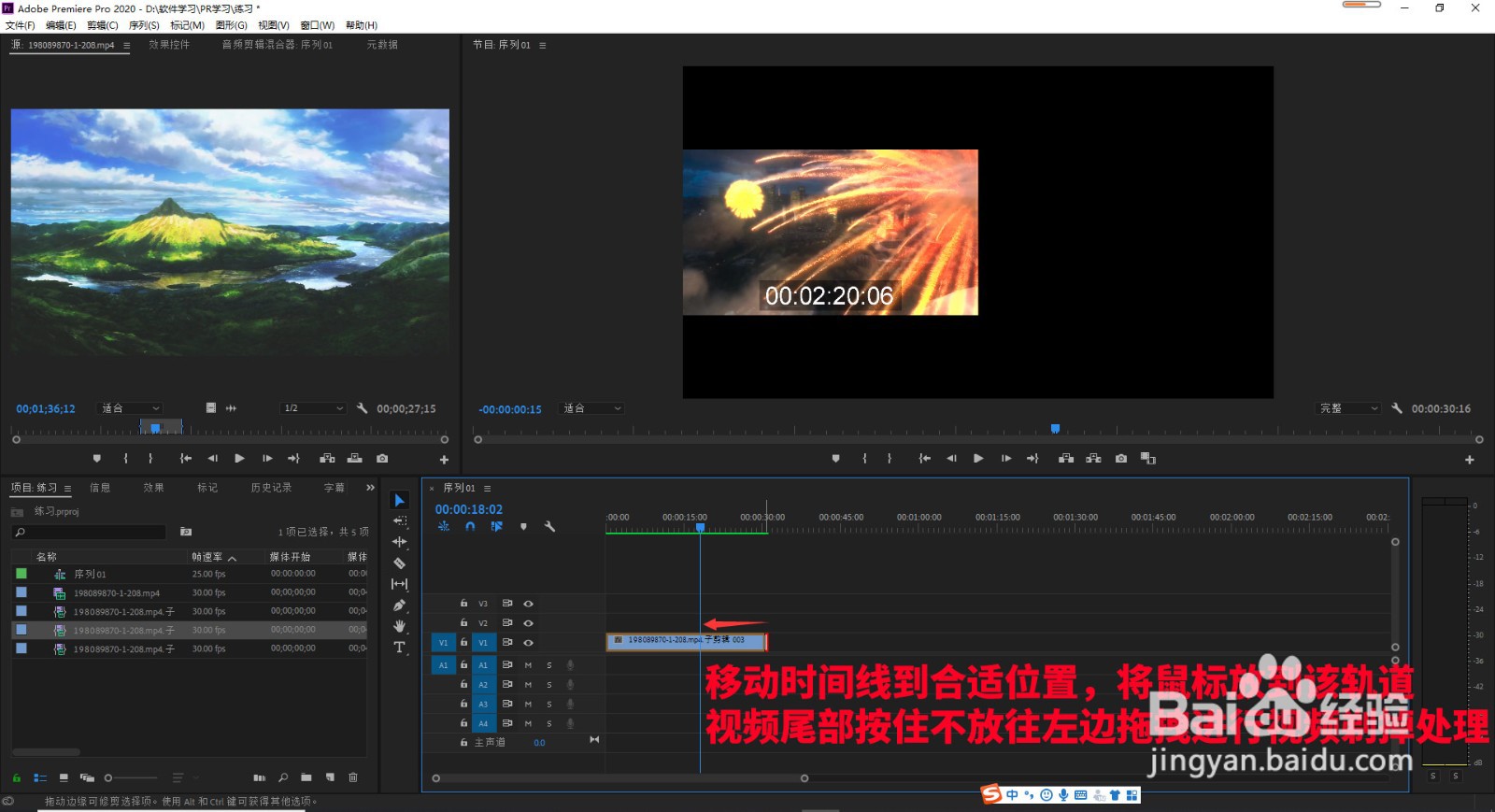Delete selected item with trash icon
This screenshot has width=1495, height=812.
pyautogui.click(x=353, y=777)
